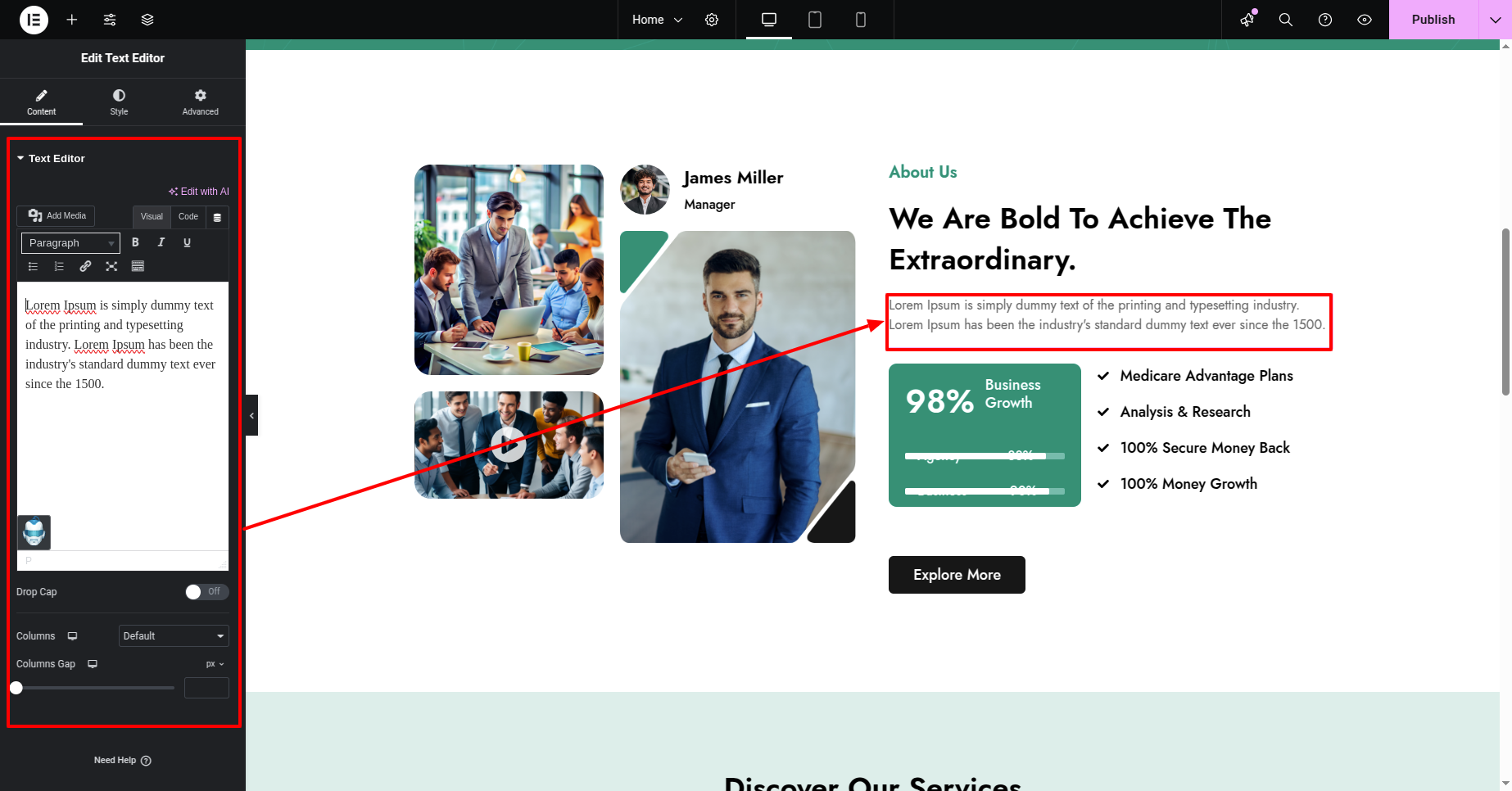The width and height of the screenshot is (1512, 791).
Task: Select 'We Are Bold To Achieve' heading
Action: [x=1080, y=238]
